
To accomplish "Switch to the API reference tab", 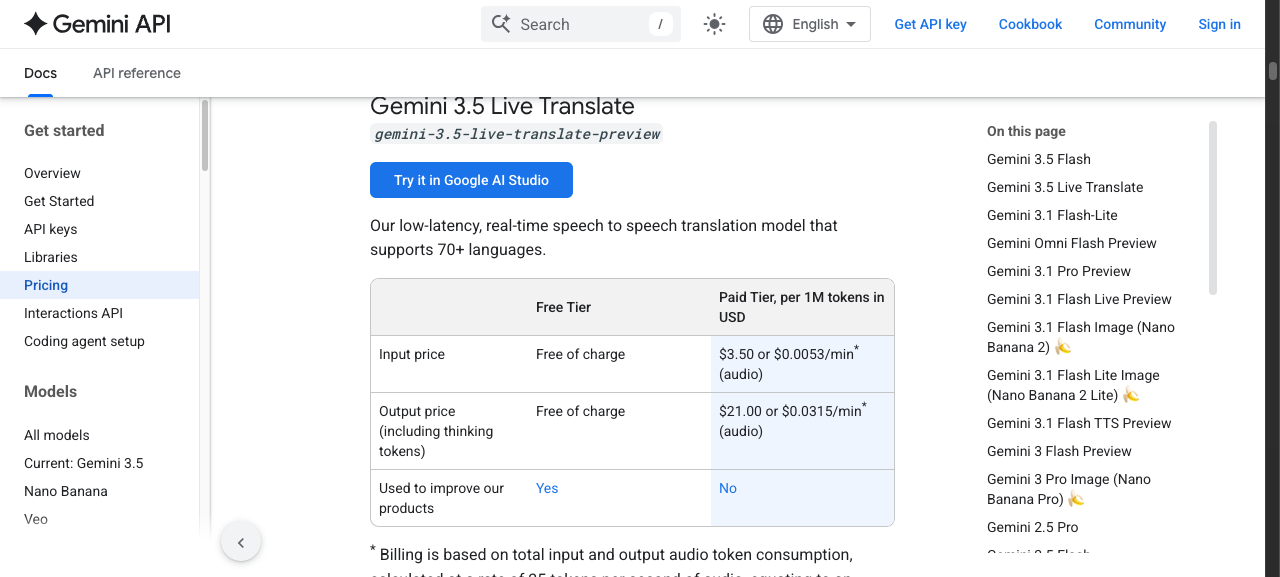I will 137,73.
